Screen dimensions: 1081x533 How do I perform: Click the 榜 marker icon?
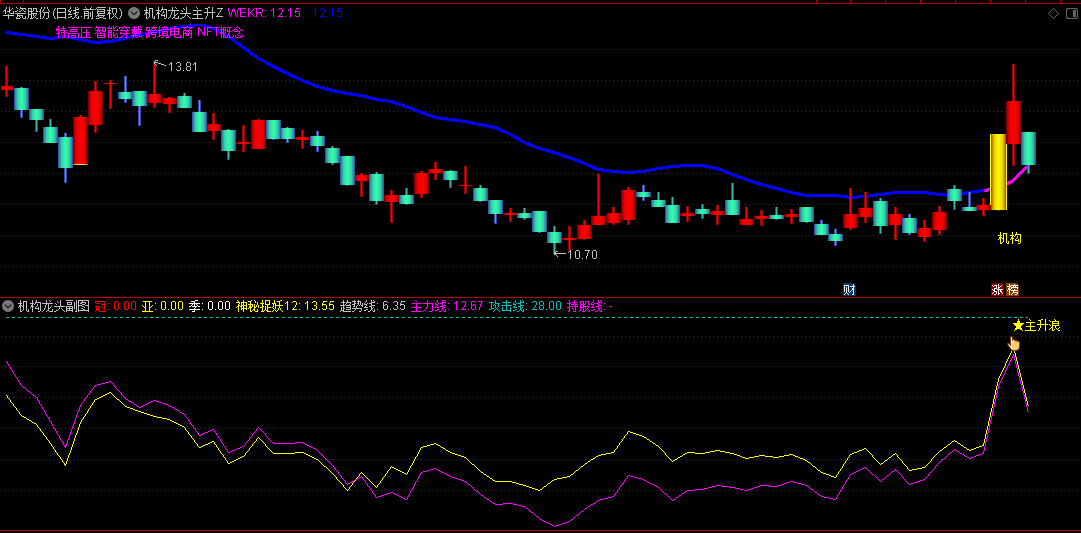pyautogui.click(x=1012, y=290)
